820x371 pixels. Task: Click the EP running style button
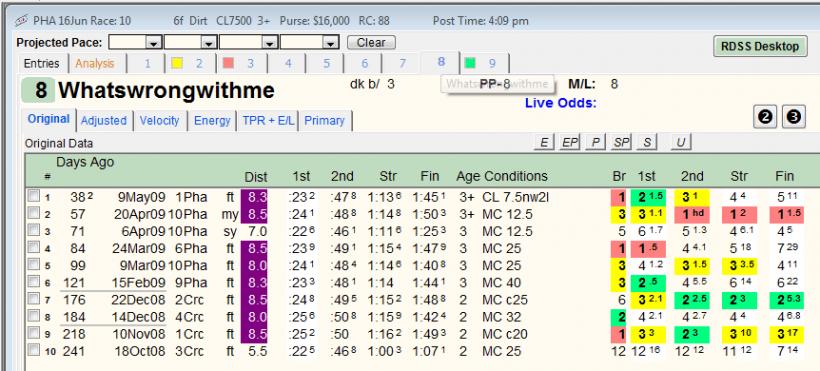[569, 142]
